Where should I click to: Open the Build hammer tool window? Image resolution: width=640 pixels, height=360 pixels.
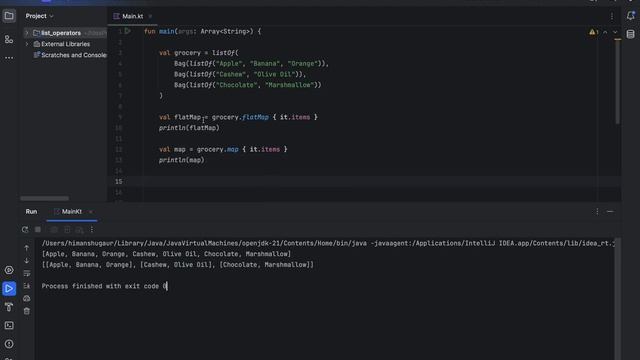click(9, 307)
